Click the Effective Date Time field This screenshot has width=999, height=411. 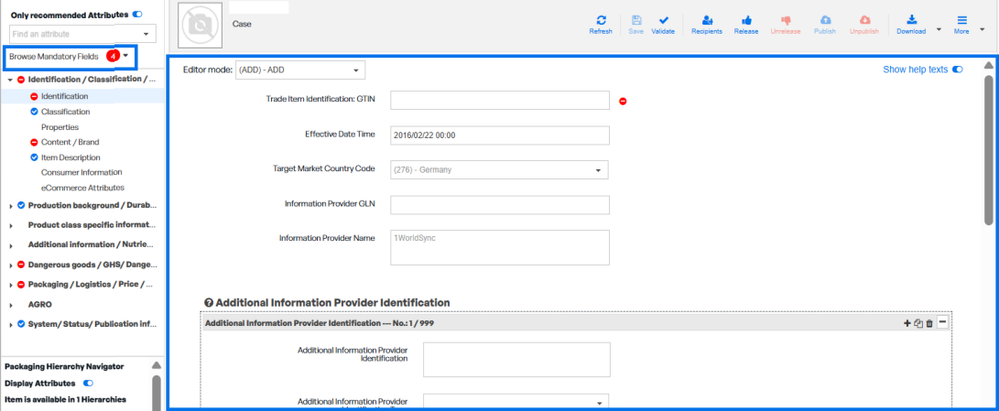500,136
